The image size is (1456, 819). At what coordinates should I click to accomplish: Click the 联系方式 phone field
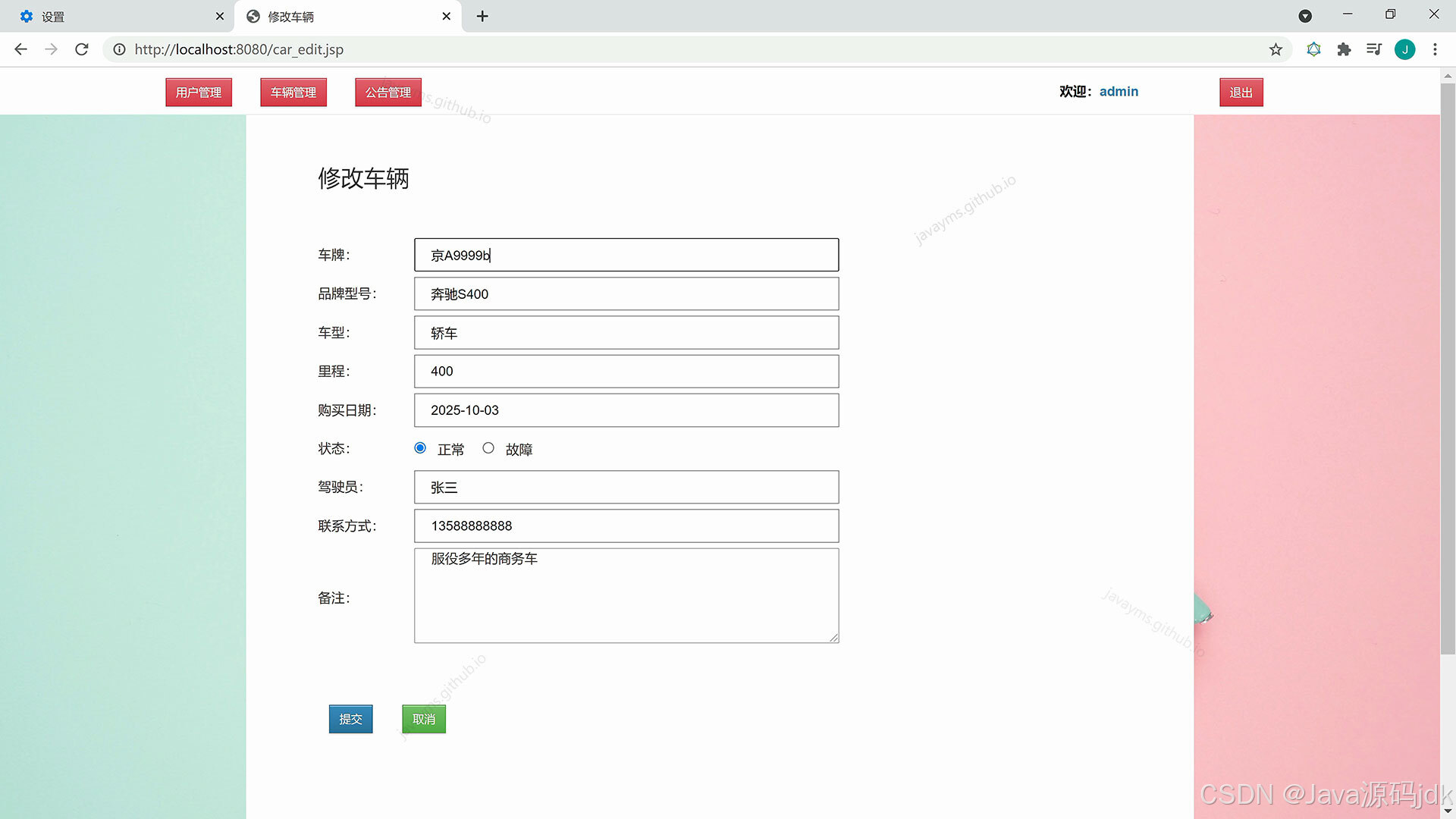[x=626, y=526]
